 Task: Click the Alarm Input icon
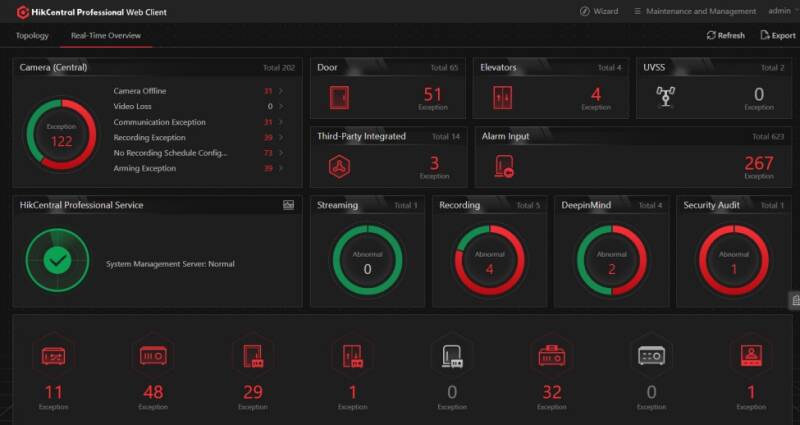click(503, 167)
